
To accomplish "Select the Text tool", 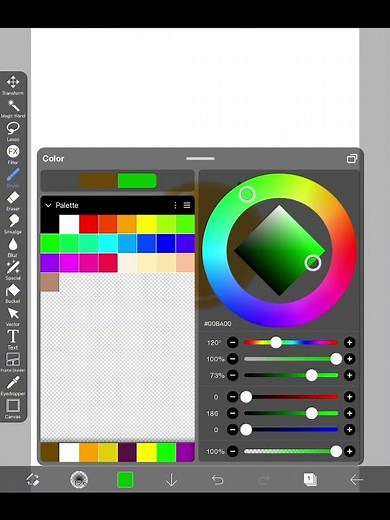I will (x=13, y=339).
